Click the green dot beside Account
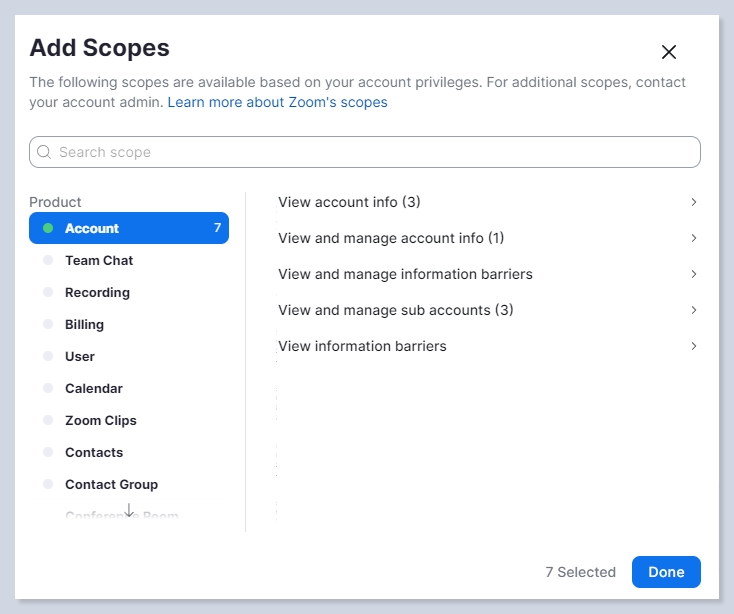Image resolution: width=734 pixels, height=614 pixels. pyautogui.click(x=48, y=228)
